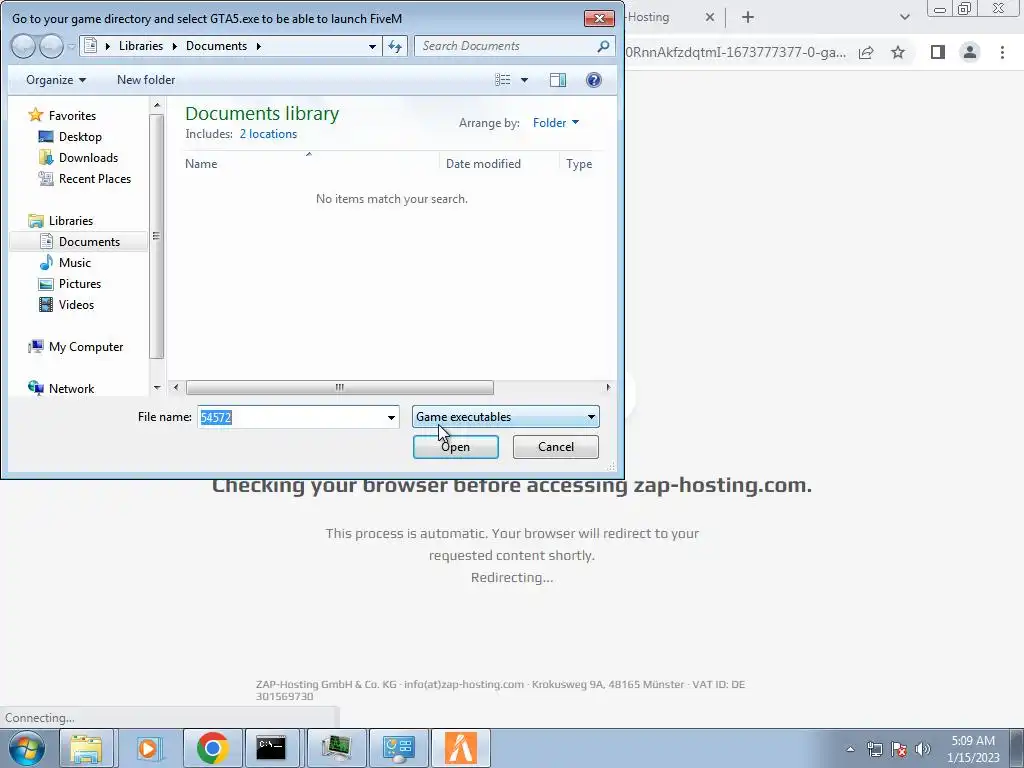Create a New folder
The image size is (1024, 768).
[146, 80]
